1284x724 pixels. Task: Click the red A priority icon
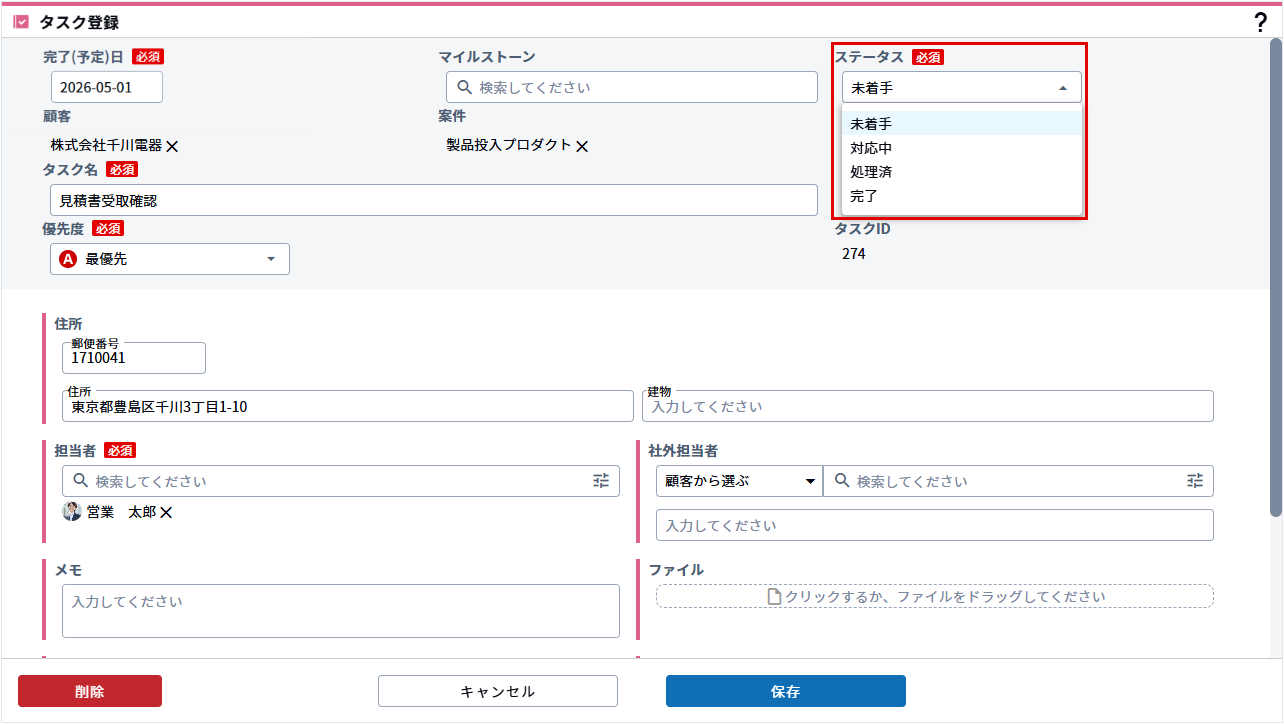pos(68,259)
